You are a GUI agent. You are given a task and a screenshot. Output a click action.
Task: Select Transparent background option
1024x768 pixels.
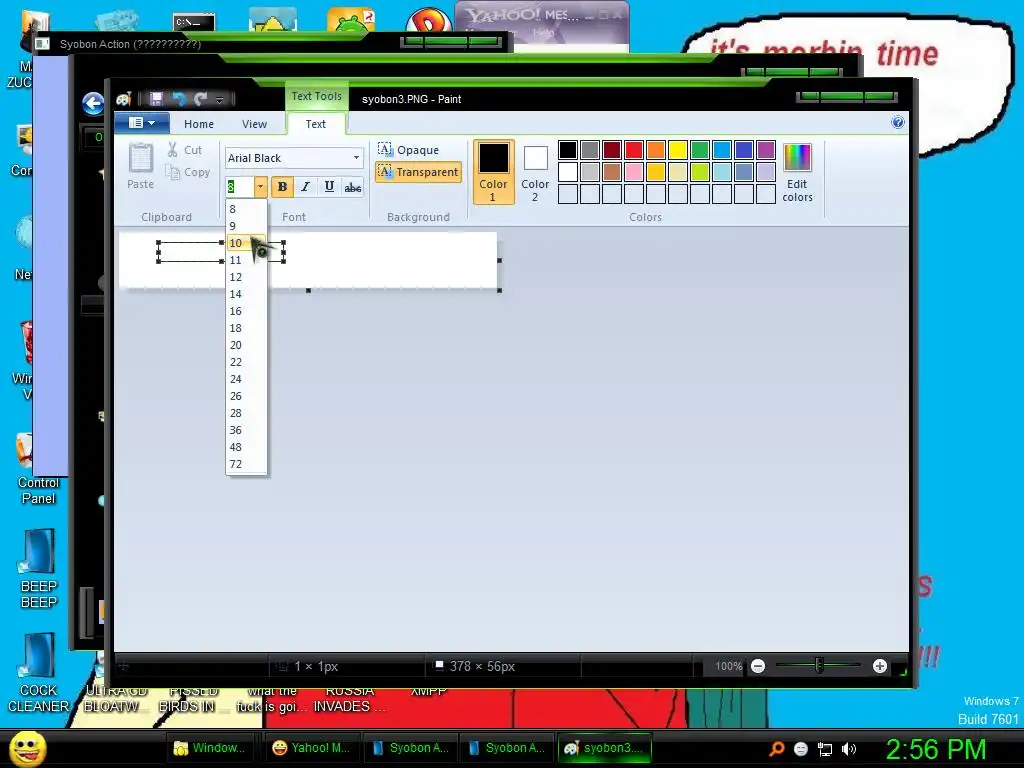tap(419, 172)
